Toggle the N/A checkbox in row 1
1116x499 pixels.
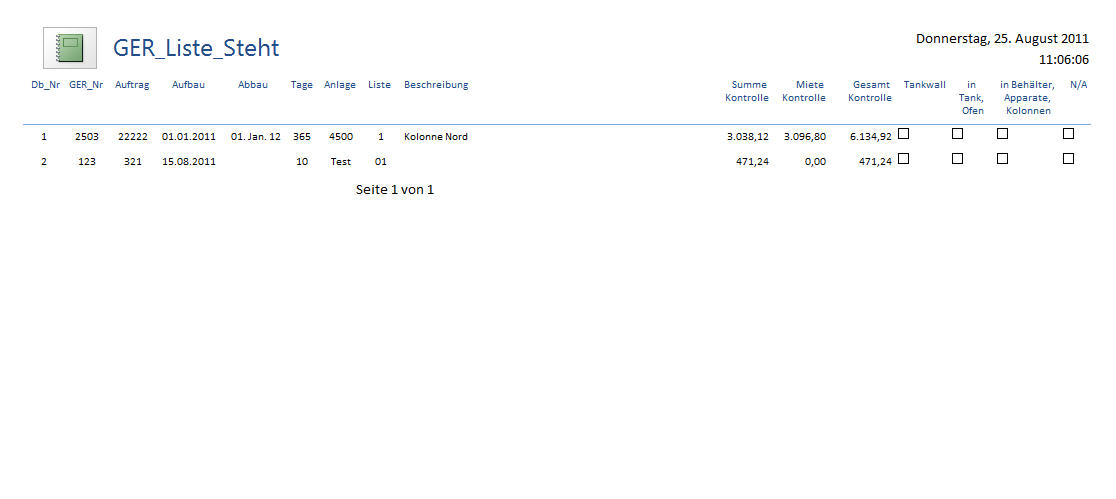(1068, 134)
